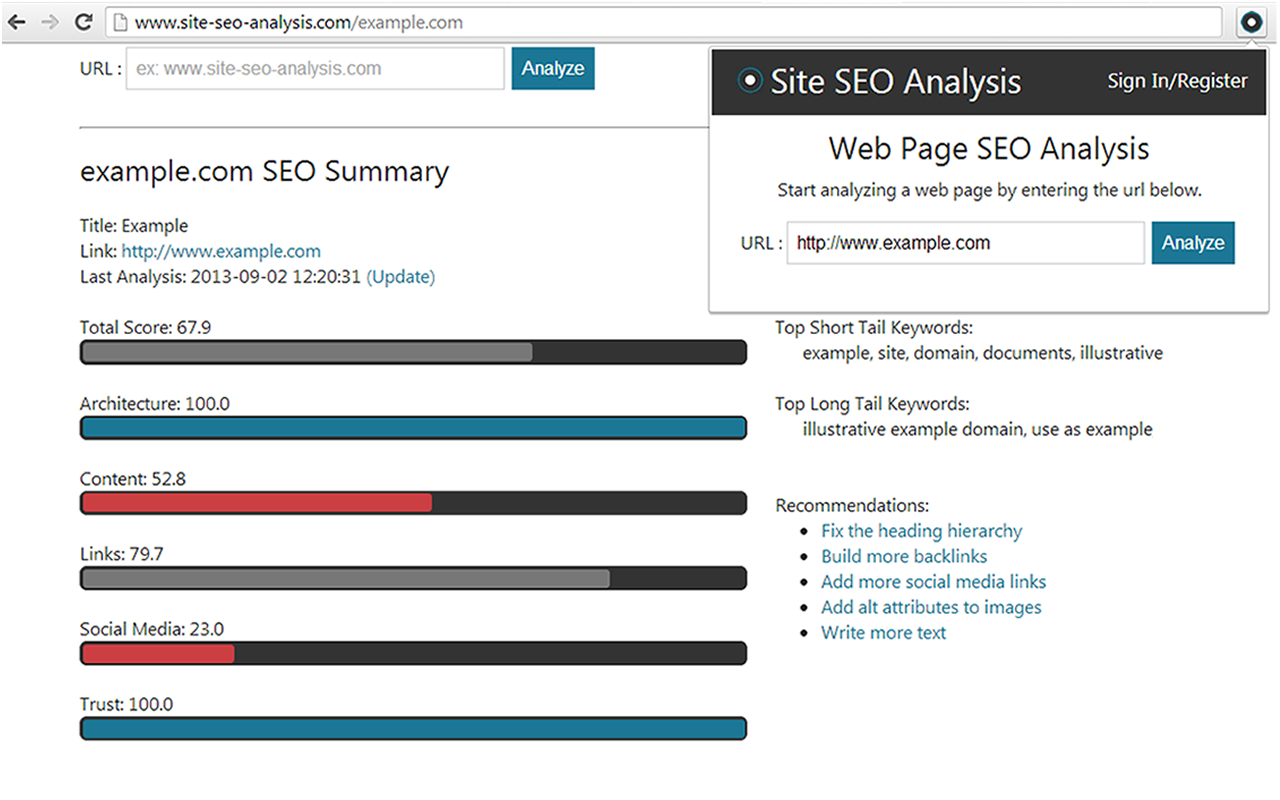Image resolution: width=1280 pixels, height=800 pixels.
Task: Click the page's Analyze button
Action: point(553,69)
